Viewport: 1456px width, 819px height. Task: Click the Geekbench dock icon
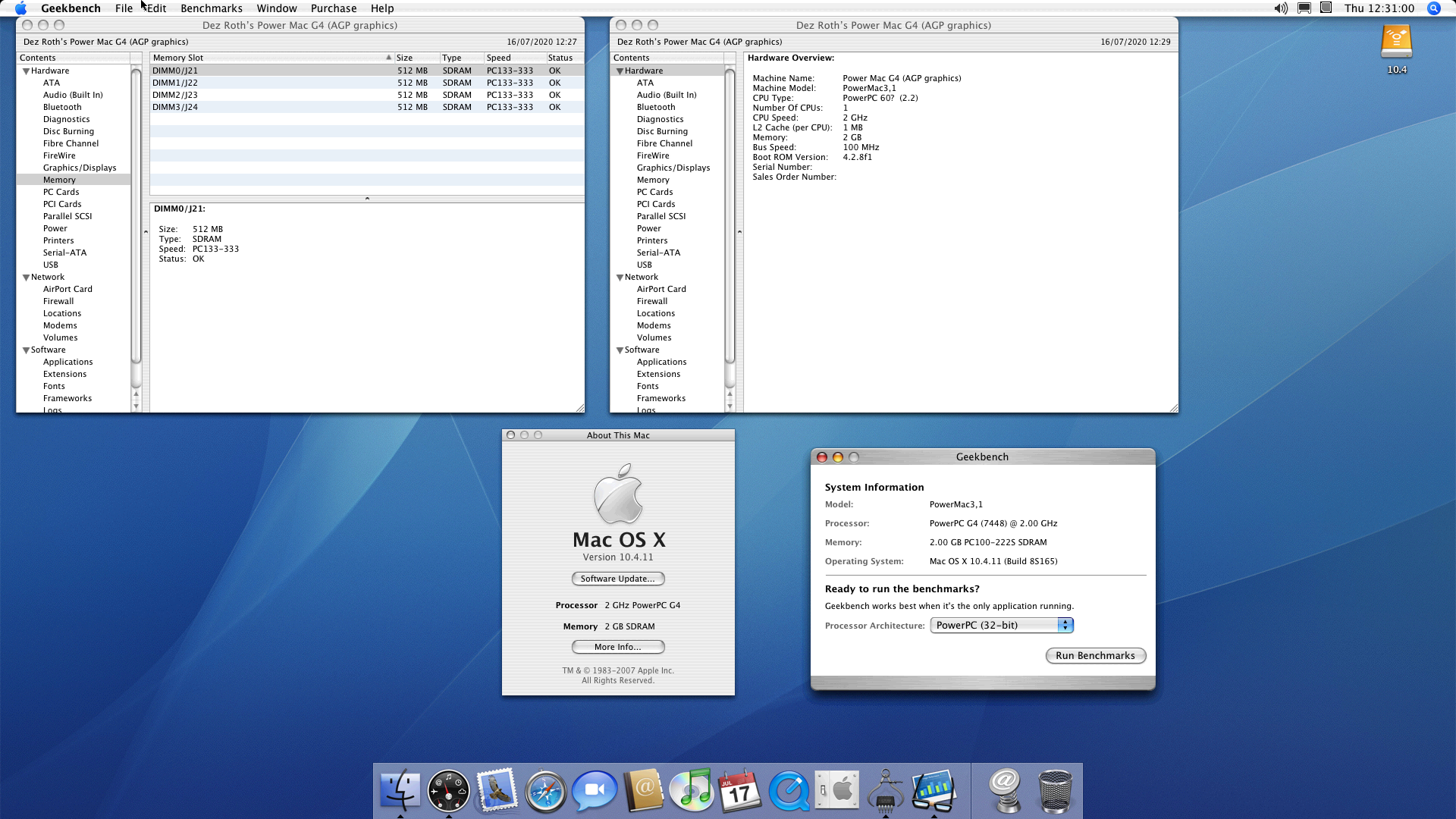pyautogui.click(x=934, y=790)
